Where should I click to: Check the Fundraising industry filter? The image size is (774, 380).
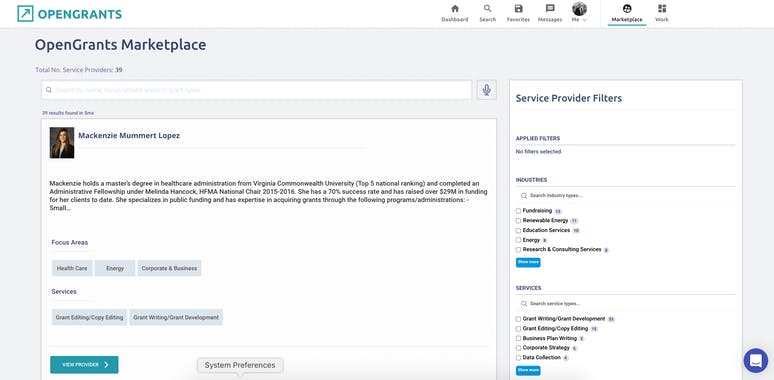[518, 211]
